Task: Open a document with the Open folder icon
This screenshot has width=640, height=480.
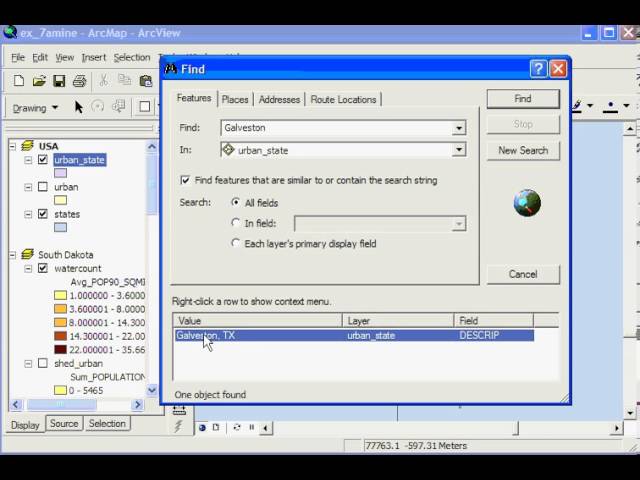Action: tap(39, 81)
